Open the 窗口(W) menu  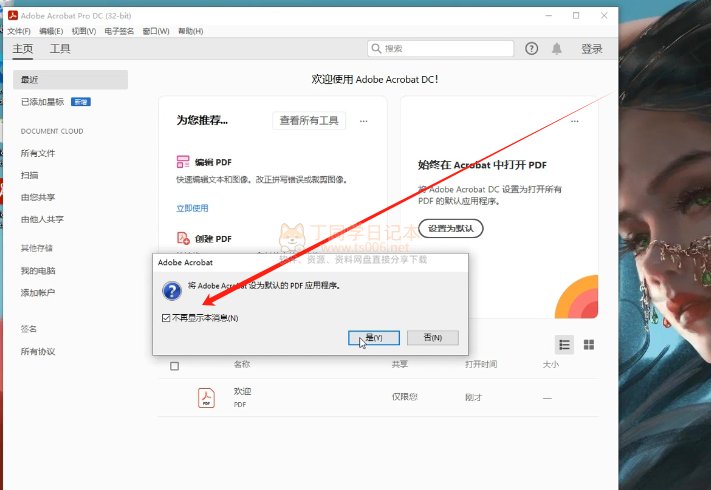(156, 31)
